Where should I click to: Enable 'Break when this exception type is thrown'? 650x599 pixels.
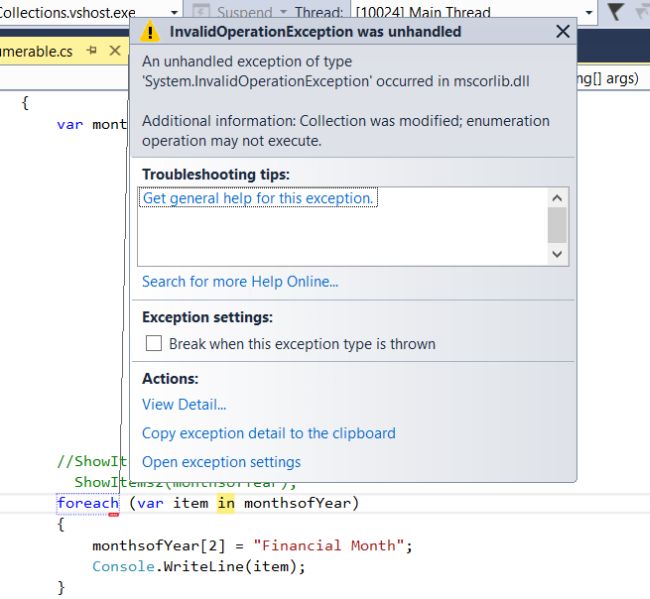click(x=154, y=344)
